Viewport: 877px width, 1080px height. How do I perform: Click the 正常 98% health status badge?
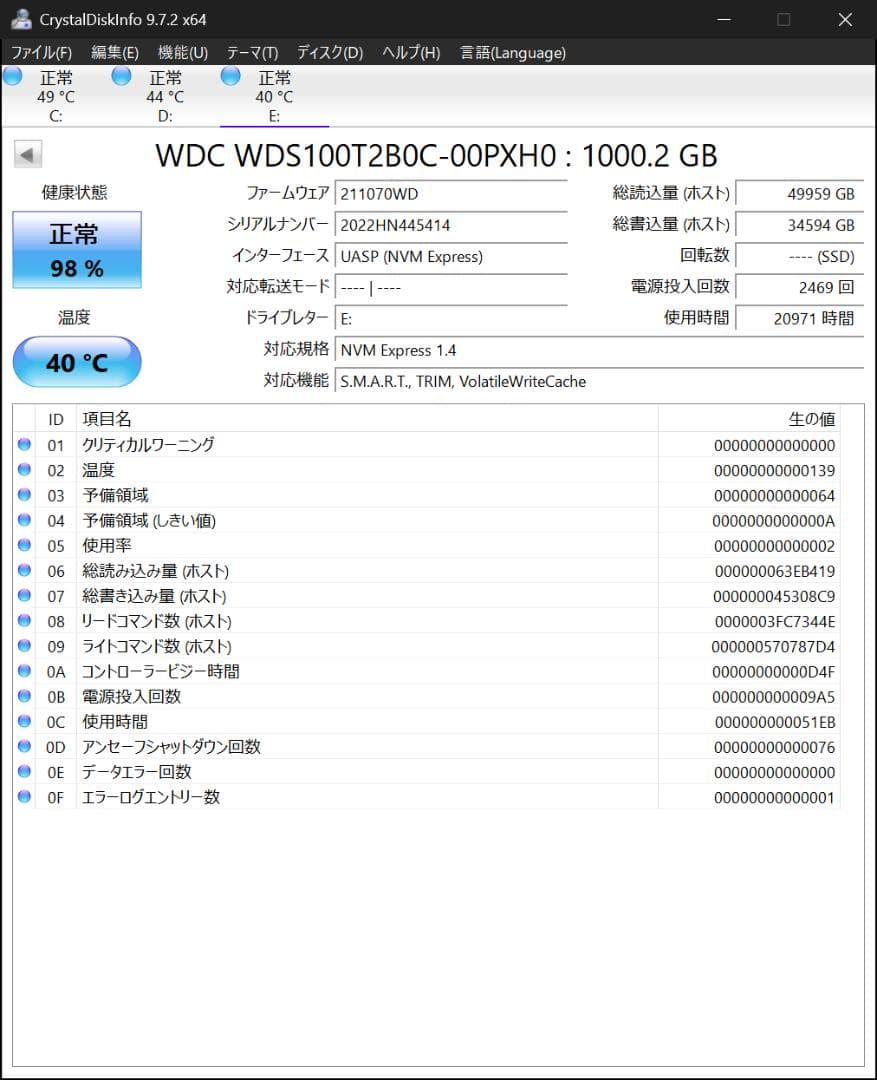pos(76,250)
